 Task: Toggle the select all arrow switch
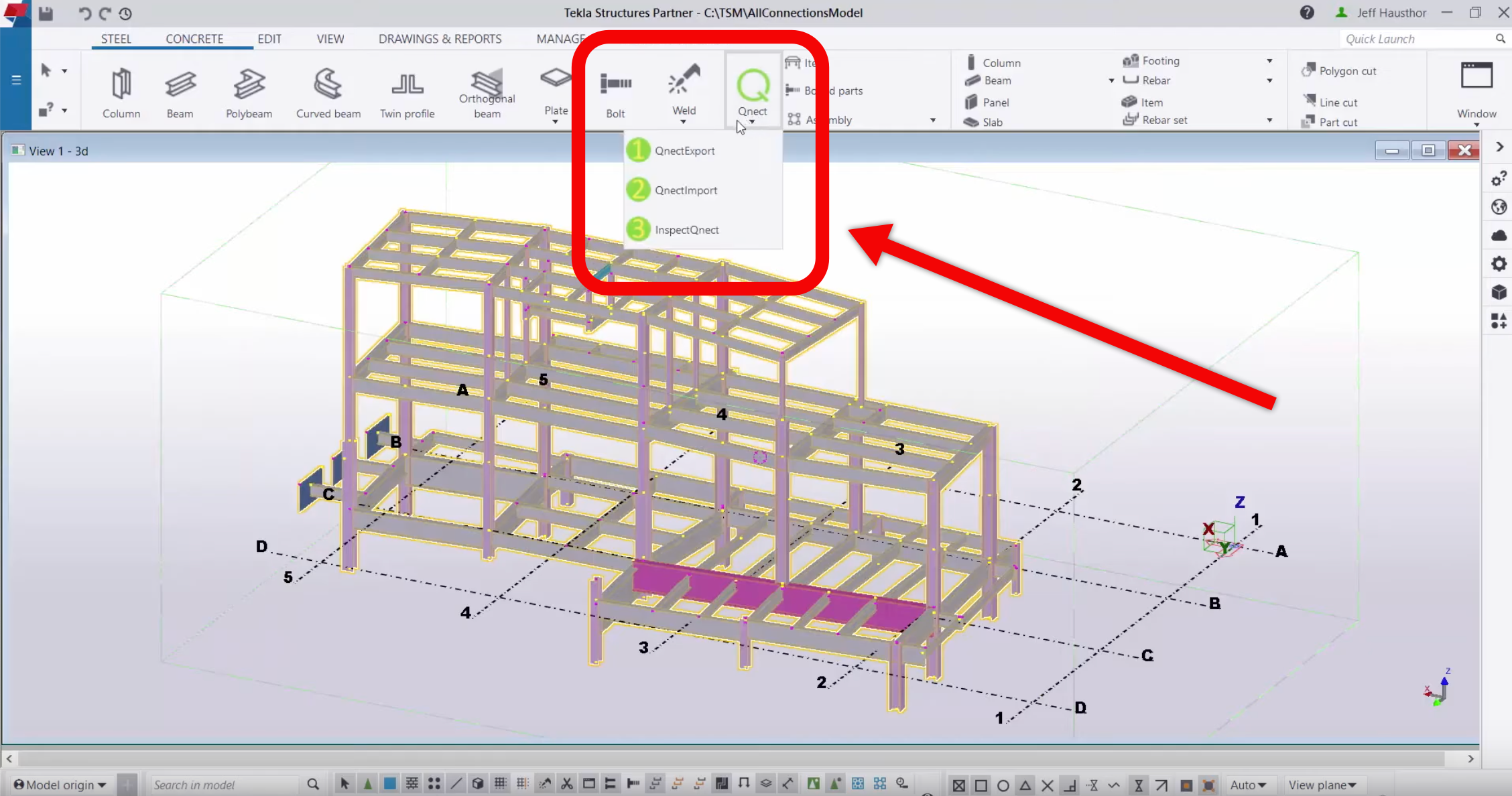(344, 784)
